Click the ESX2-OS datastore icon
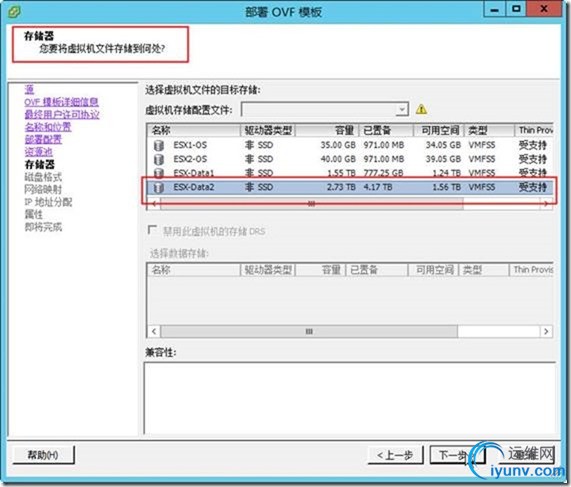The image size is (571, 487). [x=158, y=159]
